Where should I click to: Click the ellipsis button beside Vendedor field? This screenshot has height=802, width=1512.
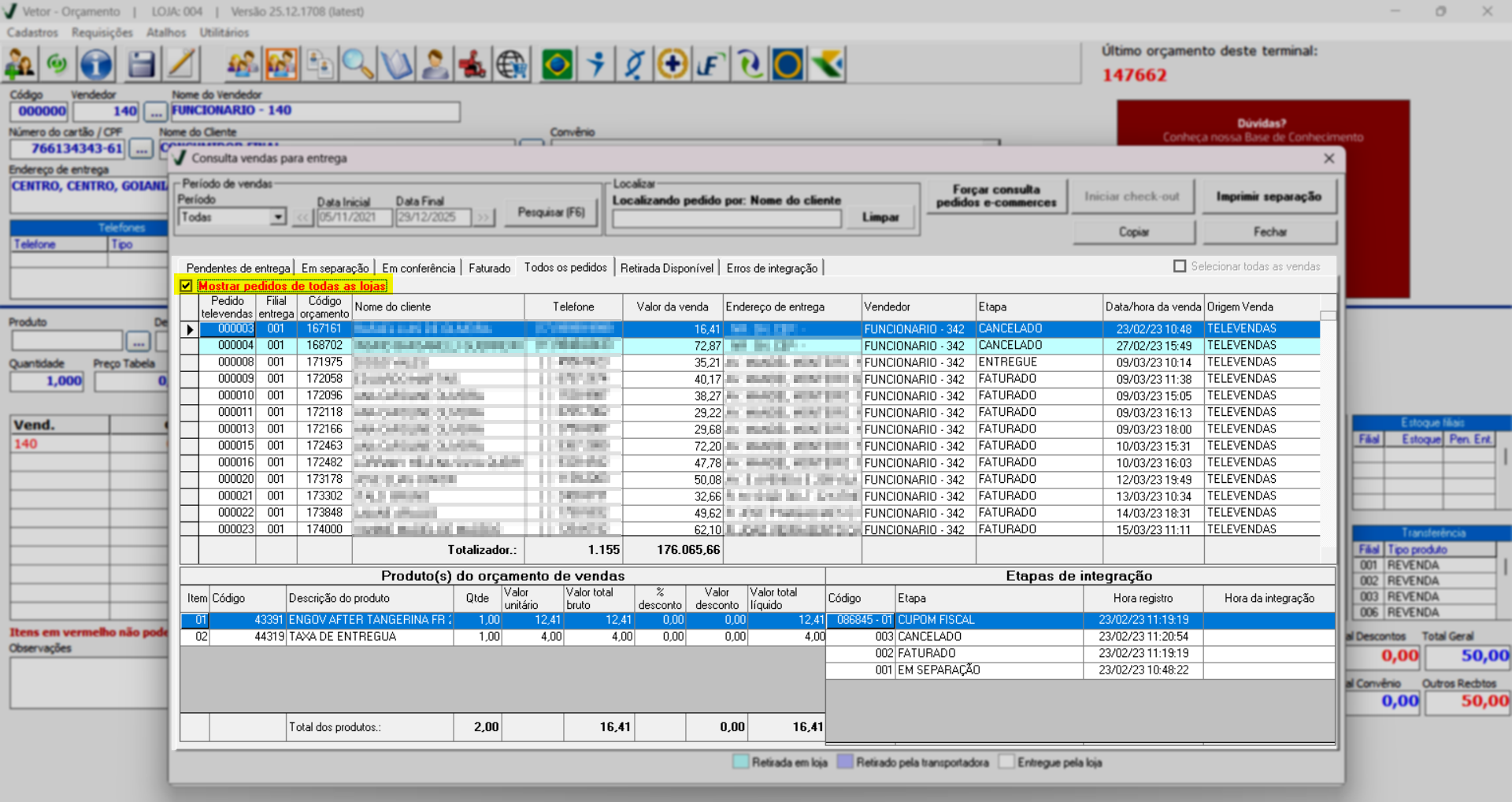(156, 112)
